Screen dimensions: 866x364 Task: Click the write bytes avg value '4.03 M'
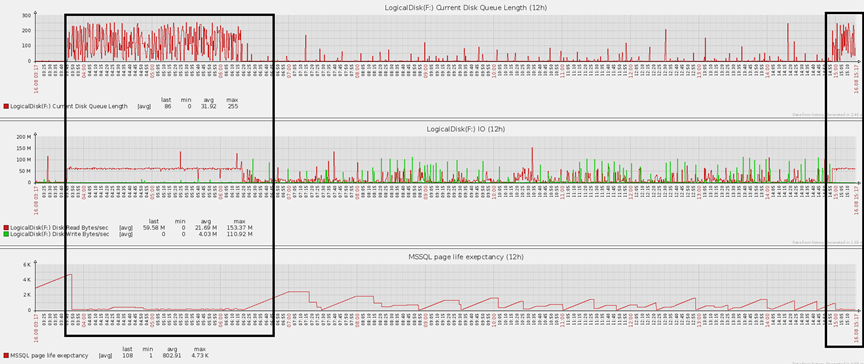click(209, 234)
